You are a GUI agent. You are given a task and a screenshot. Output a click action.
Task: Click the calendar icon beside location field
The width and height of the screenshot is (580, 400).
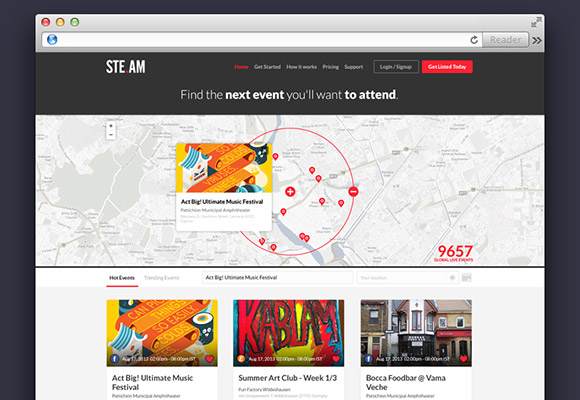tap(466, 278)
